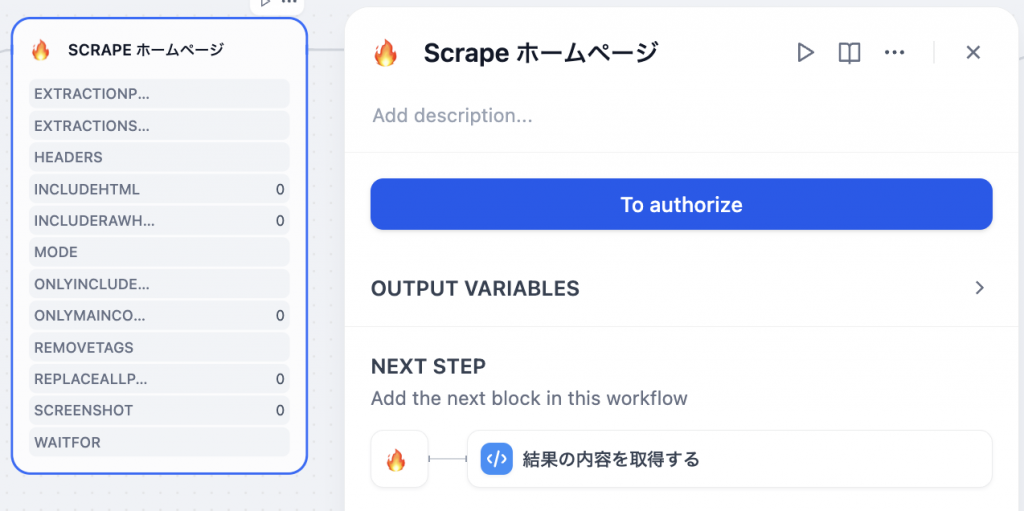Image resolution: width=1024 pixels, height=511 pixels.
Task: Expand the OUTPUT VARIABLES section chevron
Action: [x=979, y=288]
